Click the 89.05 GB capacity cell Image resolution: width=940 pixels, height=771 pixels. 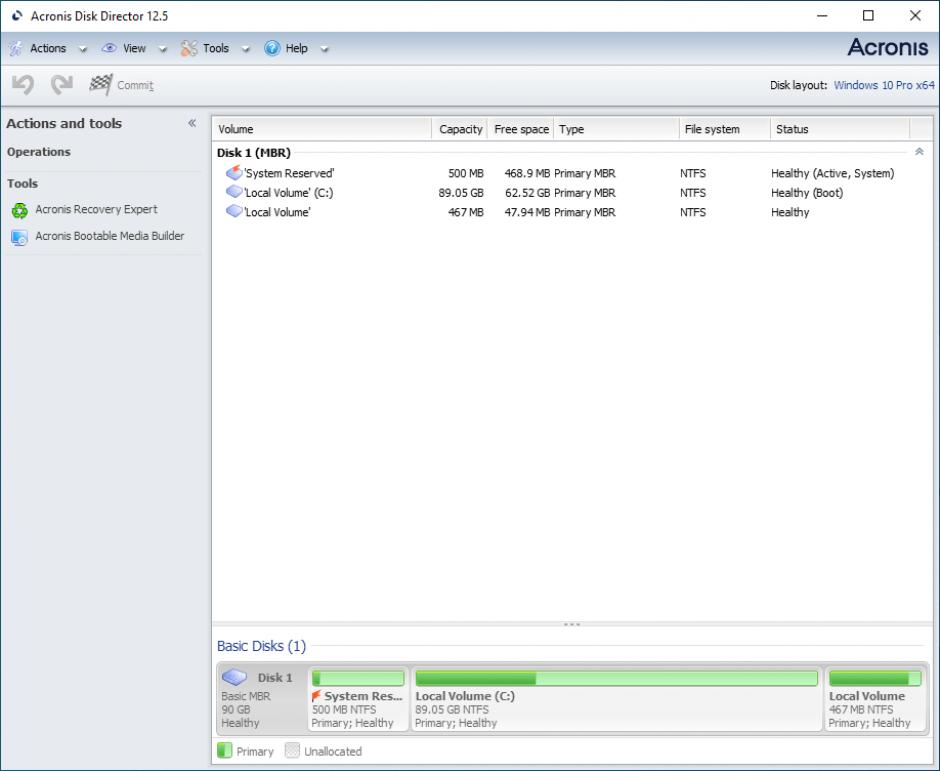point(460,192)
